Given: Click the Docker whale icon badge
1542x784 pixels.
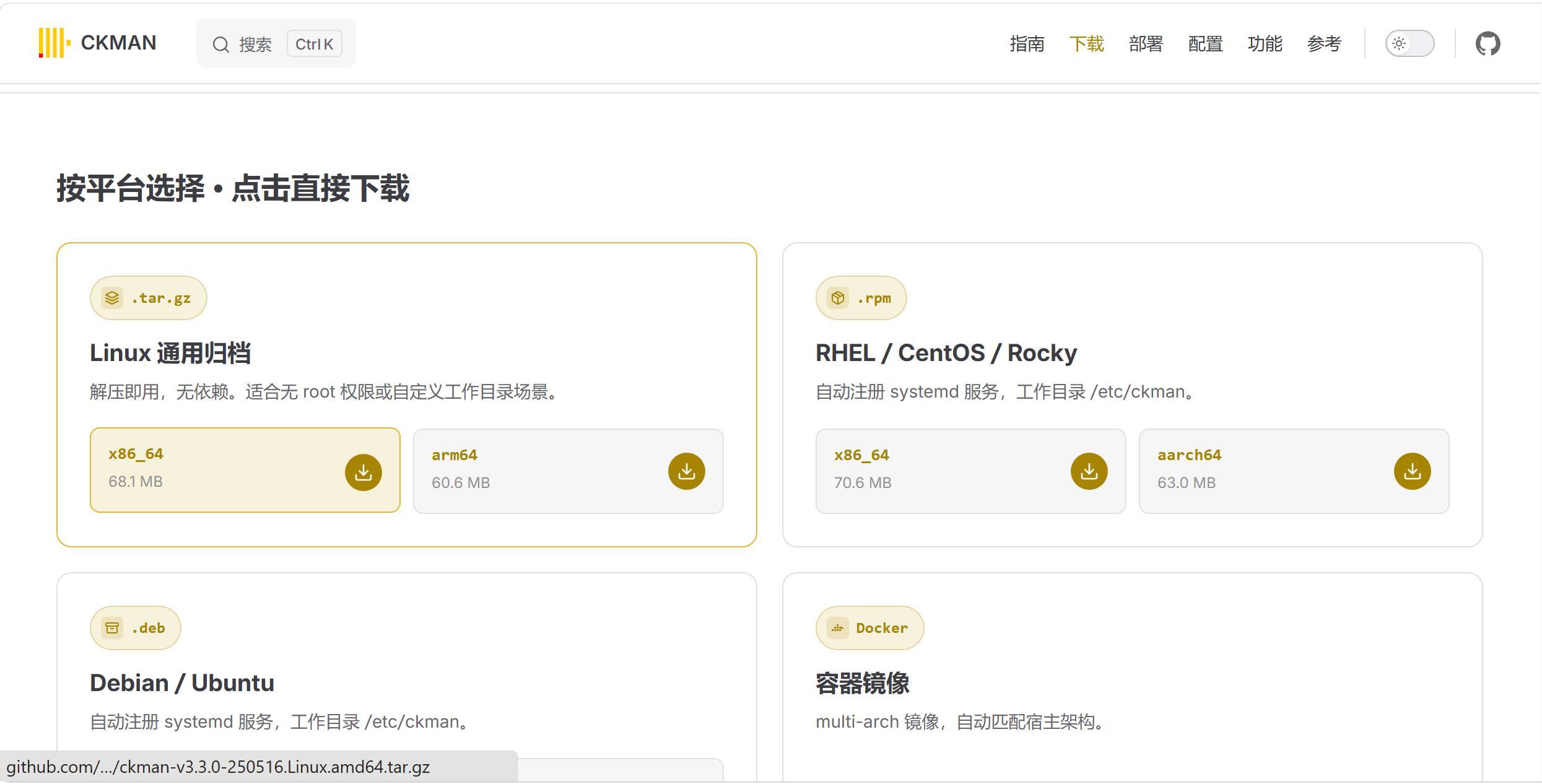Looking at the screenshot, I should 838,628.
